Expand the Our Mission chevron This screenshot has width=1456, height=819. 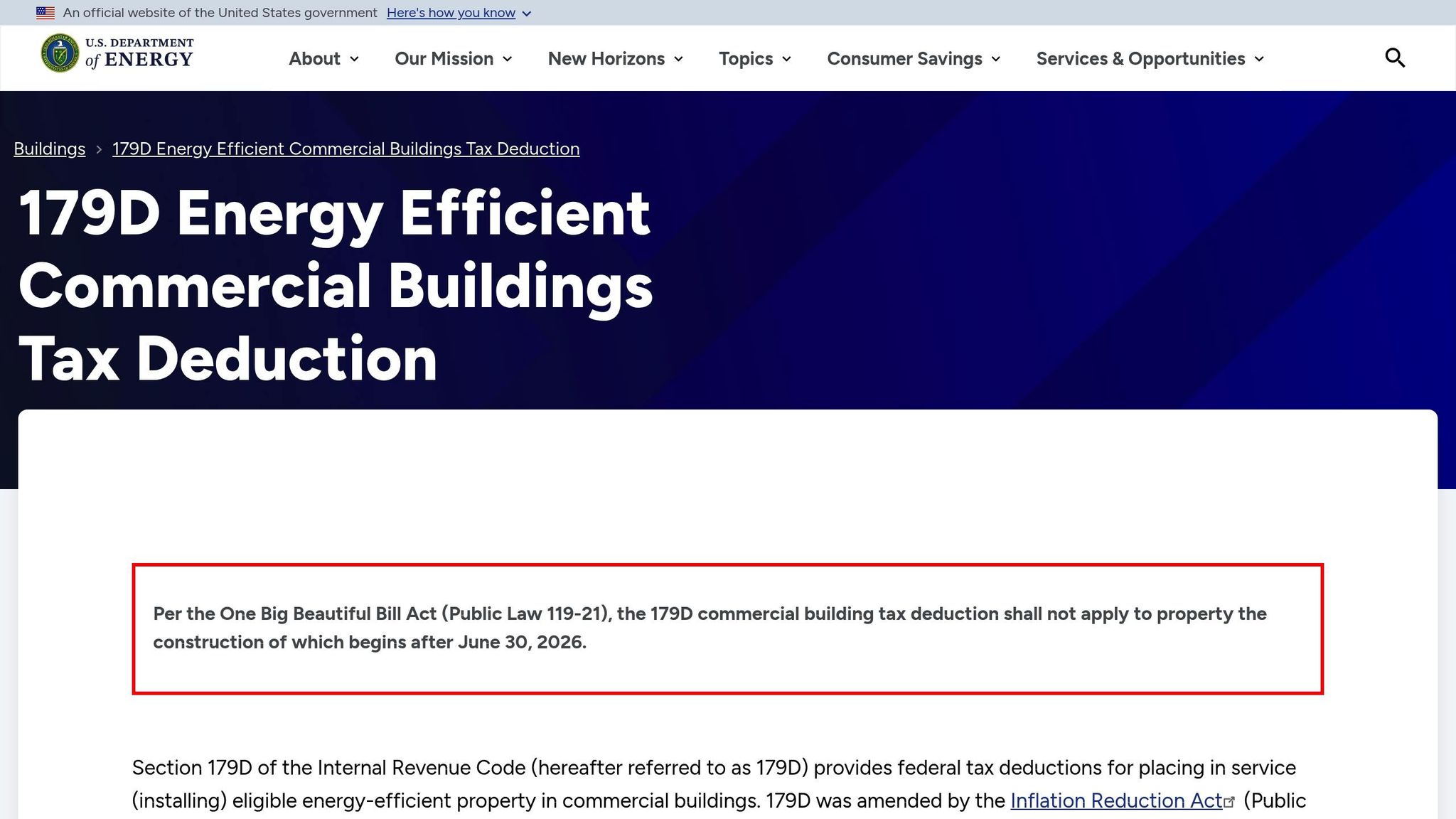(507, 59)
